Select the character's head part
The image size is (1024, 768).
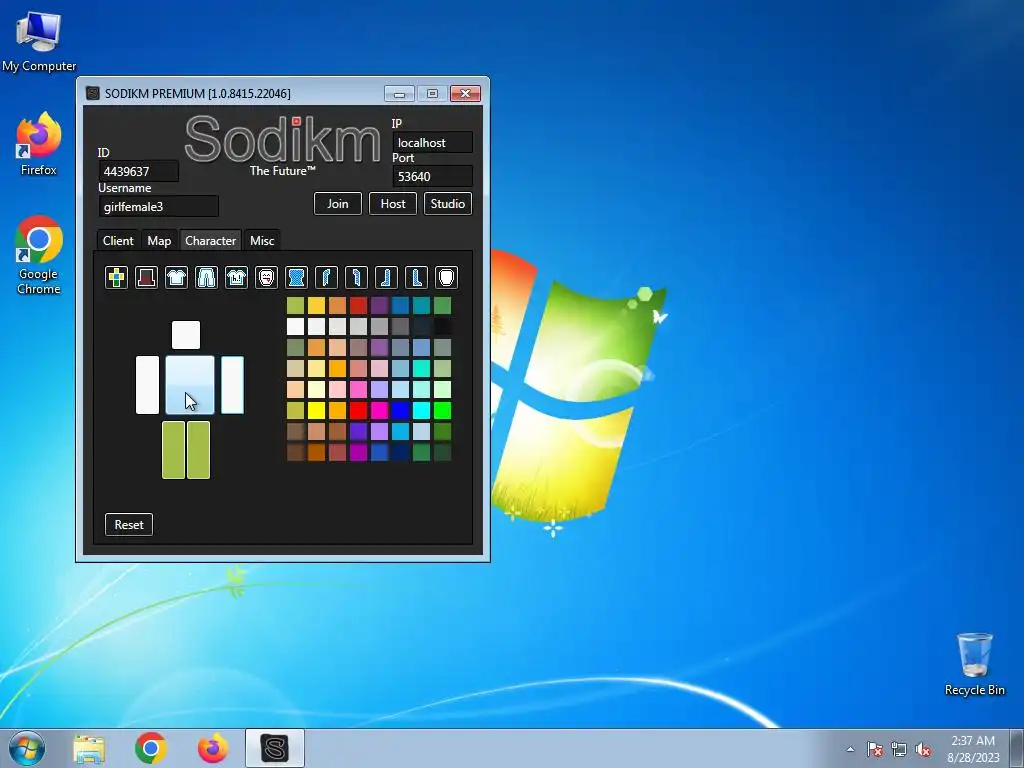pos(186,335)
